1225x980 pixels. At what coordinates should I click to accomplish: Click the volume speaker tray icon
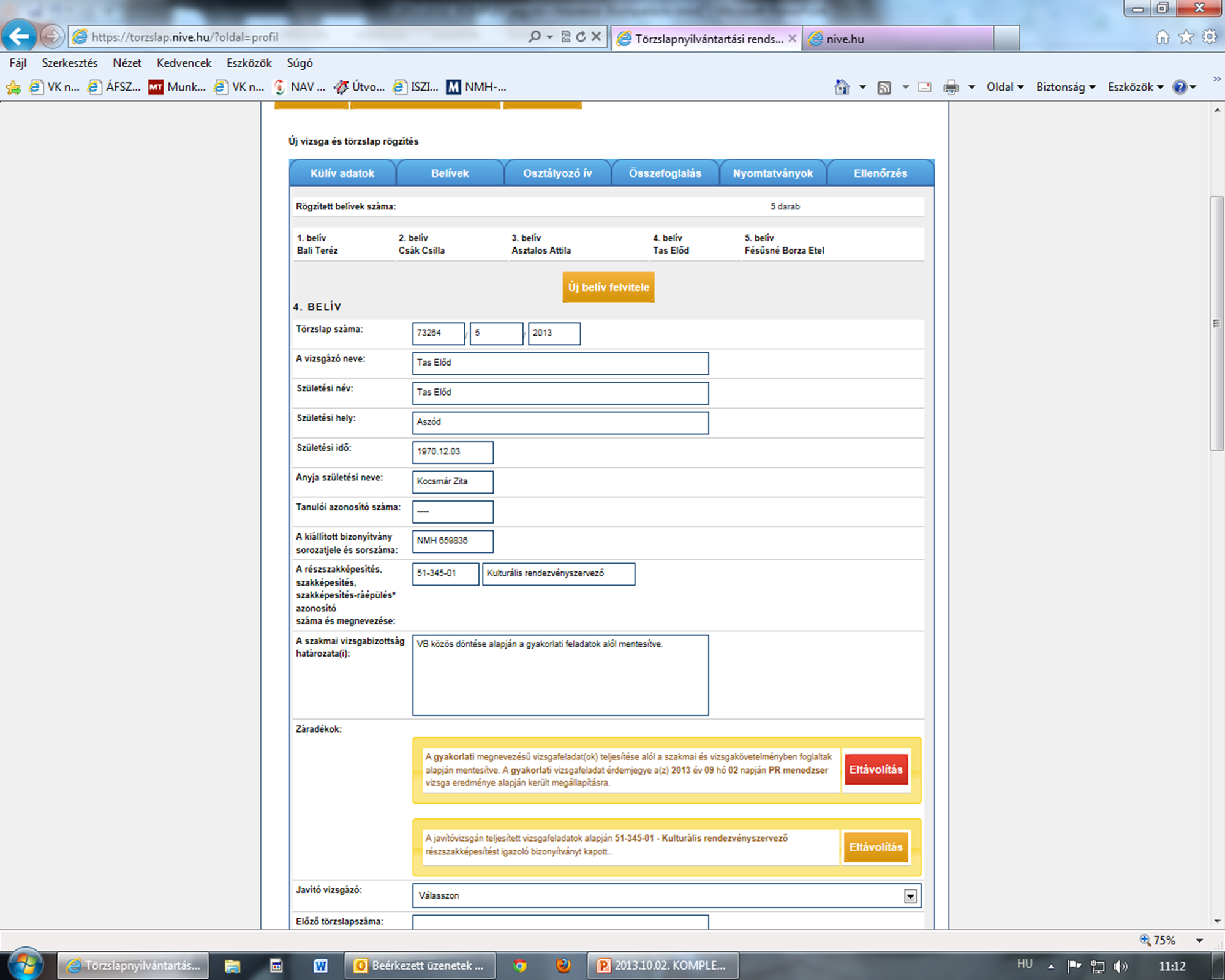pos(1120,966)
